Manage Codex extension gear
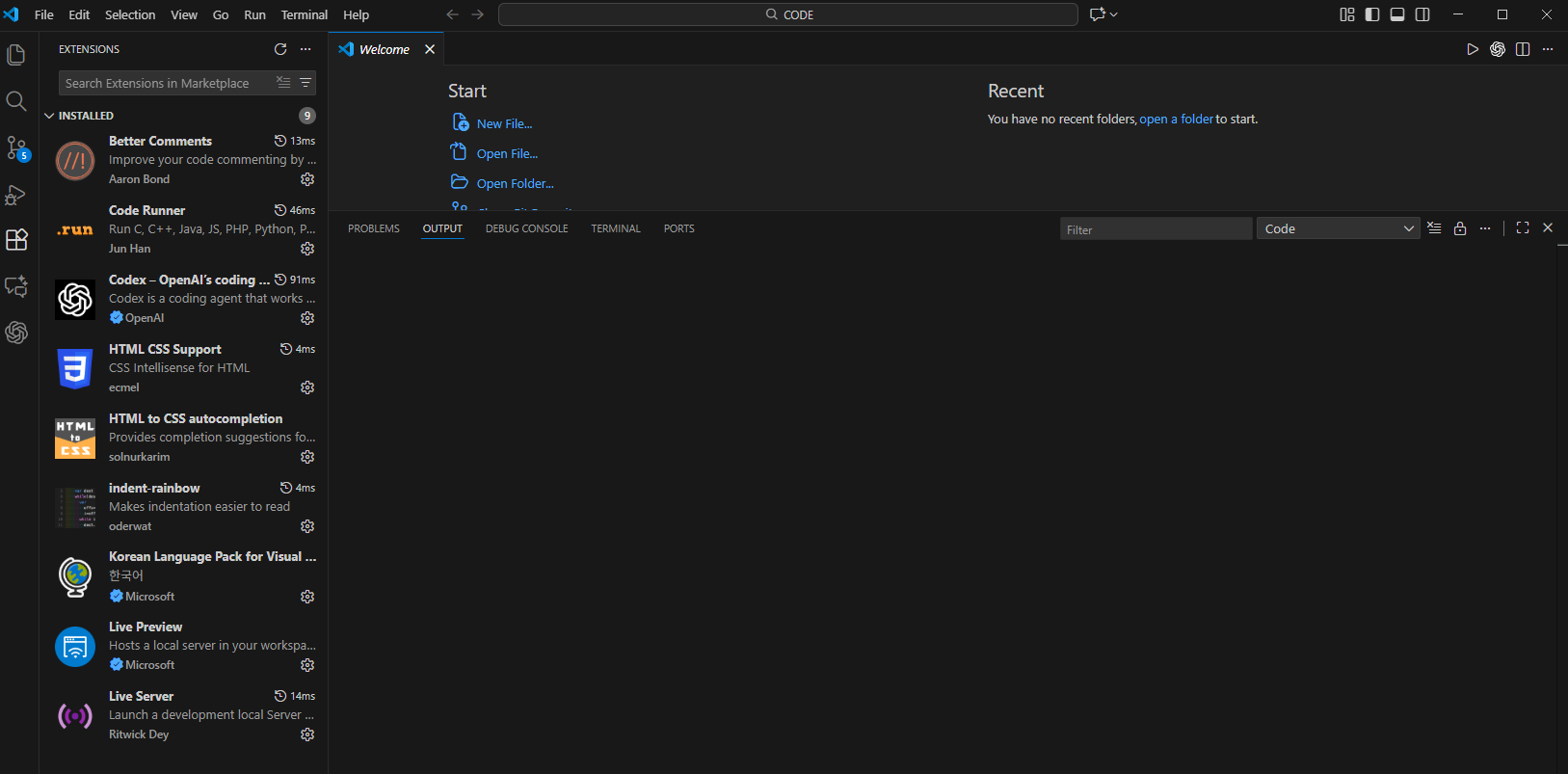1568x774 pixels. (307, 318)
